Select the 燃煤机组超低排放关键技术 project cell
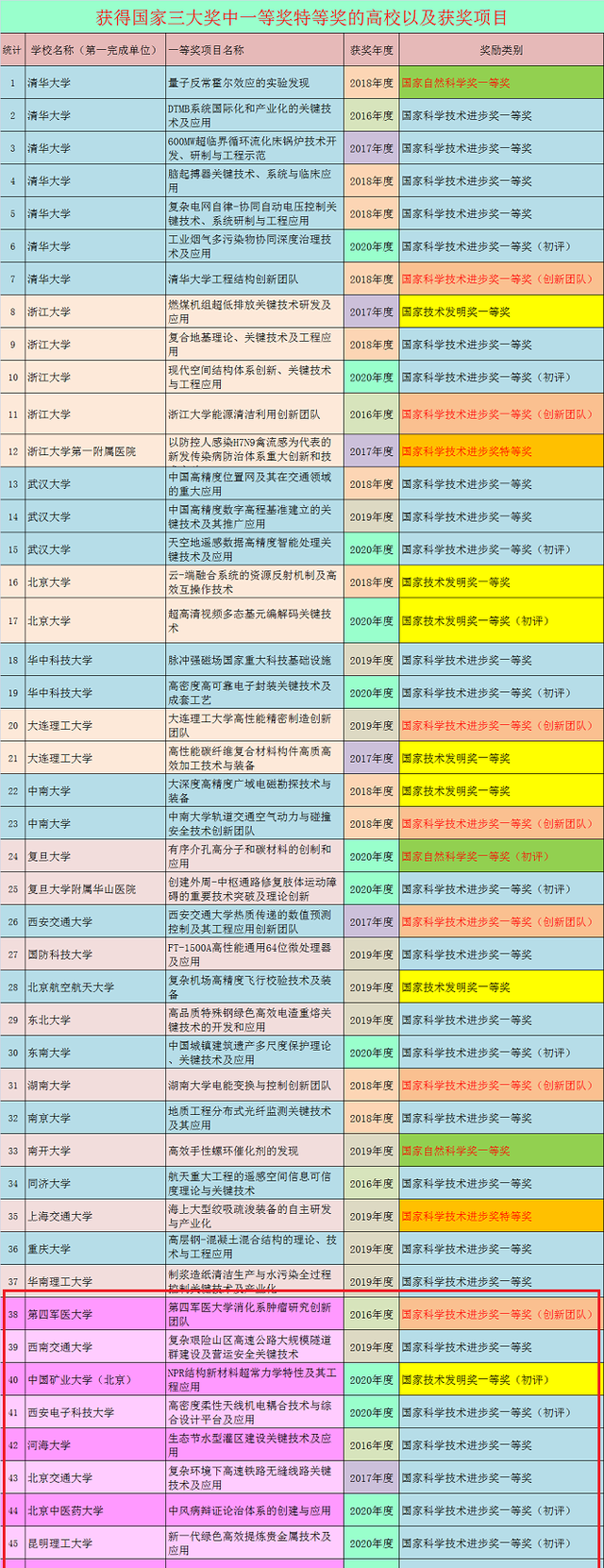The image size is (604, 1568). point(255,312)
